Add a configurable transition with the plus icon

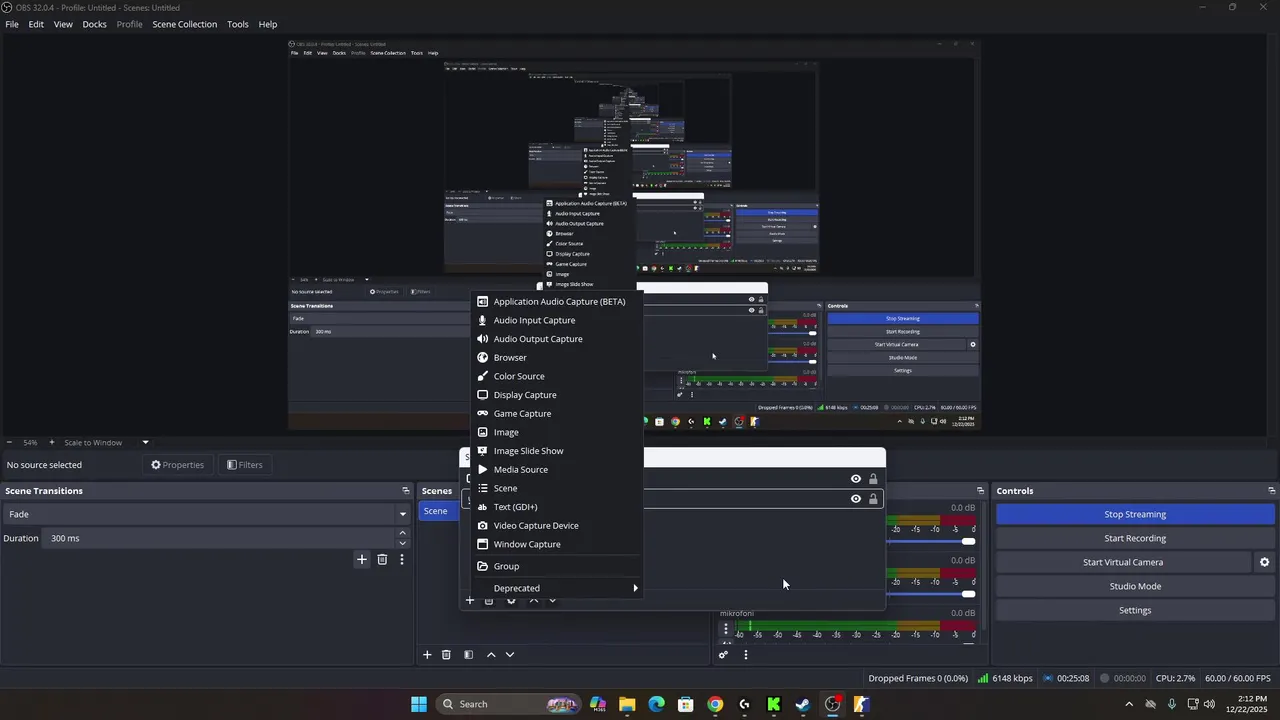point(362,560)
